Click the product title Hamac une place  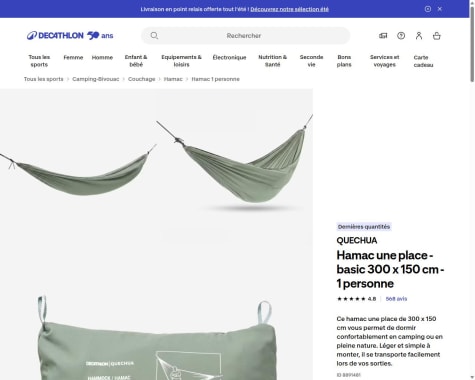pos(390,269)
